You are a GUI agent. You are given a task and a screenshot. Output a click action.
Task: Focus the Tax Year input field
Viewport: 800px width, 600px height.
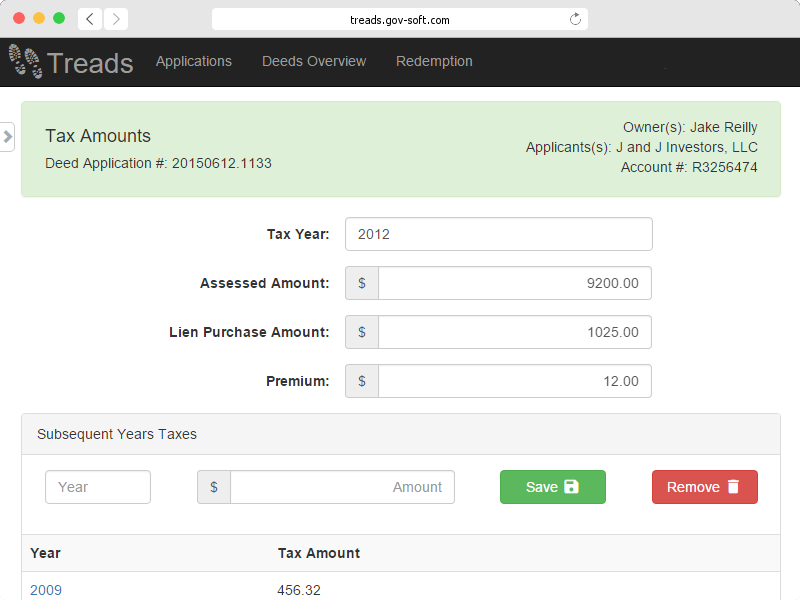pyautogui.click(x=498, y=234)
